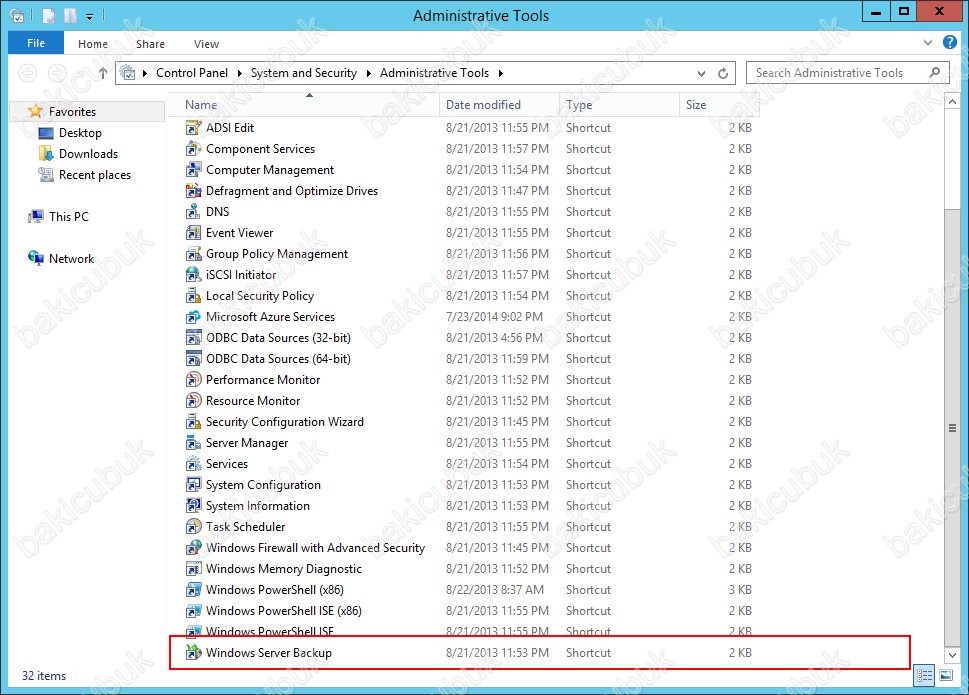Click the Resource Monitor icon

click(x=193, y=401)
